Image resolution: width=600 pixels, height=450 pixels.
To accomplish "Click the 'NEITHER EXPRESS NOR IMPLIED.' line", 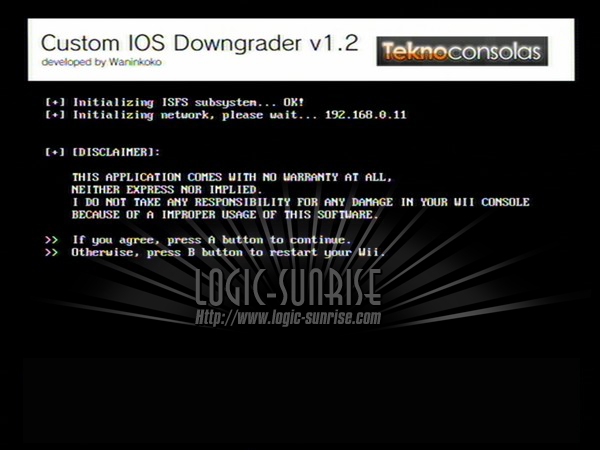I will 167,190.
